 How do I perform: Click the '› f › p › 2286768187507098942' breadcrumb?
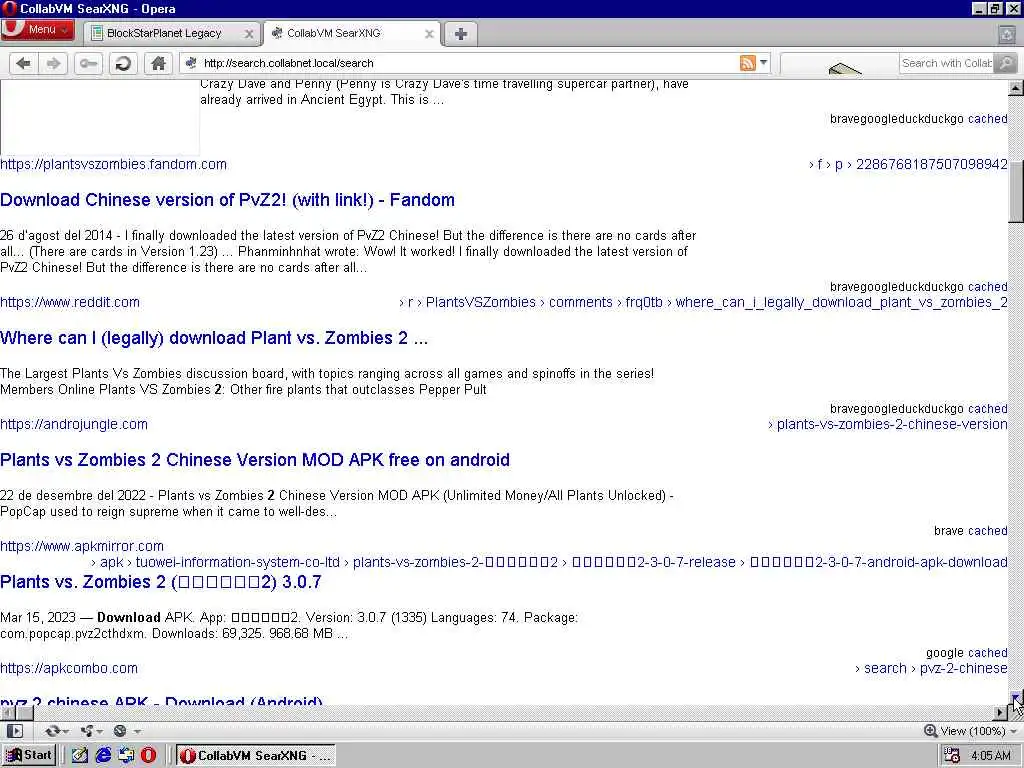[908, 165]
